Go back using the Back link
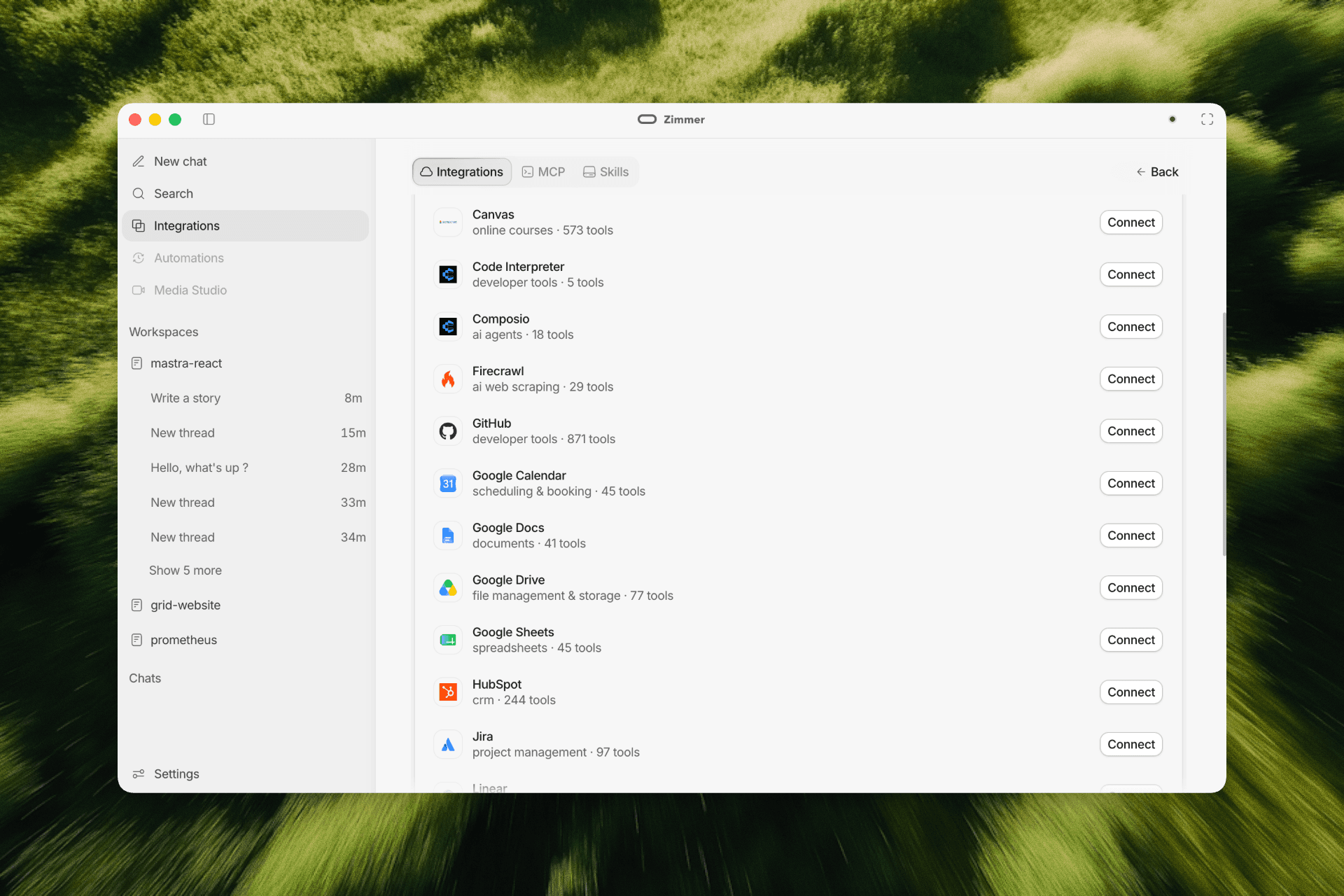Image resolution: width=1344 pixels, height=896 pixels. click(1157, 171)
